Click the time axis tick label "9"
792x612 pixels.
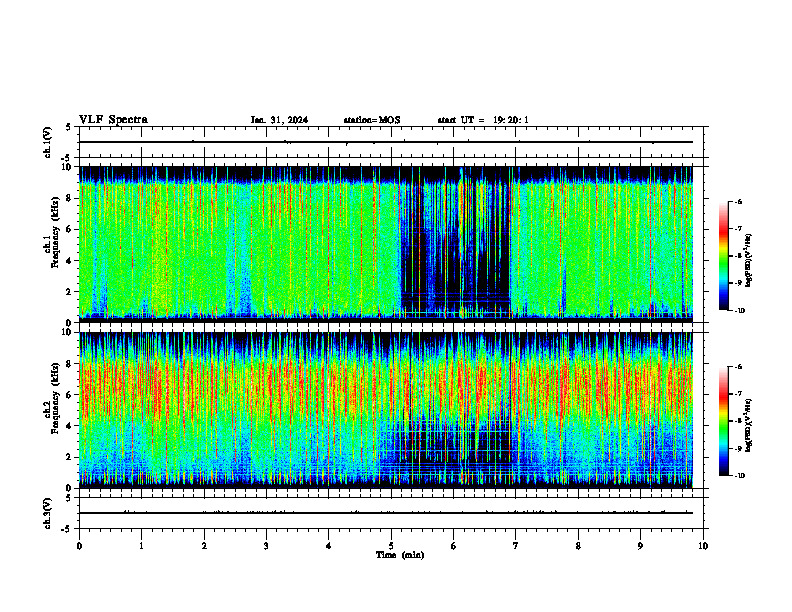coord(640,546)
